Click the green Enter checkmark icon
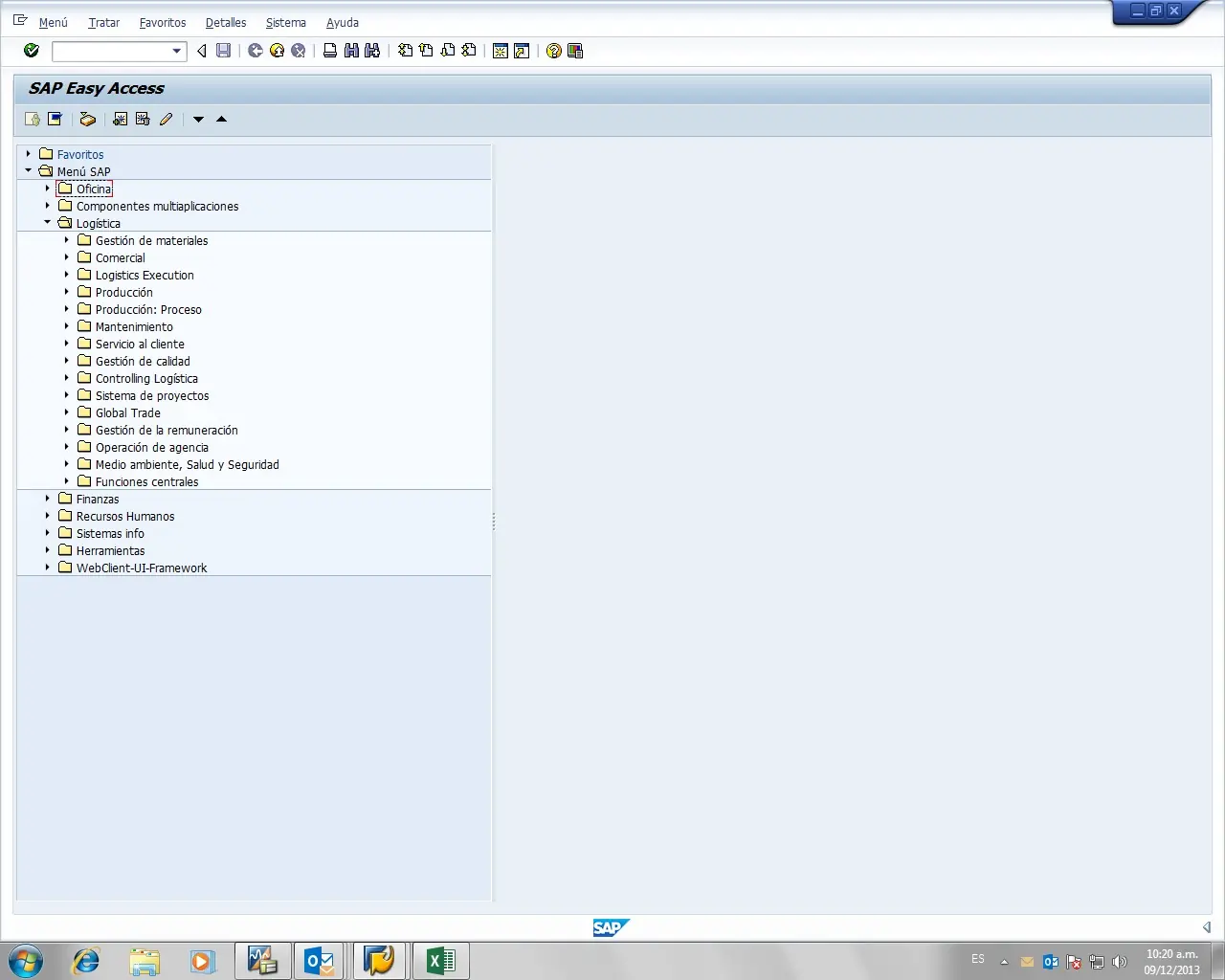This screenshot has height=980, width=1225. click(x=32, y=51)
